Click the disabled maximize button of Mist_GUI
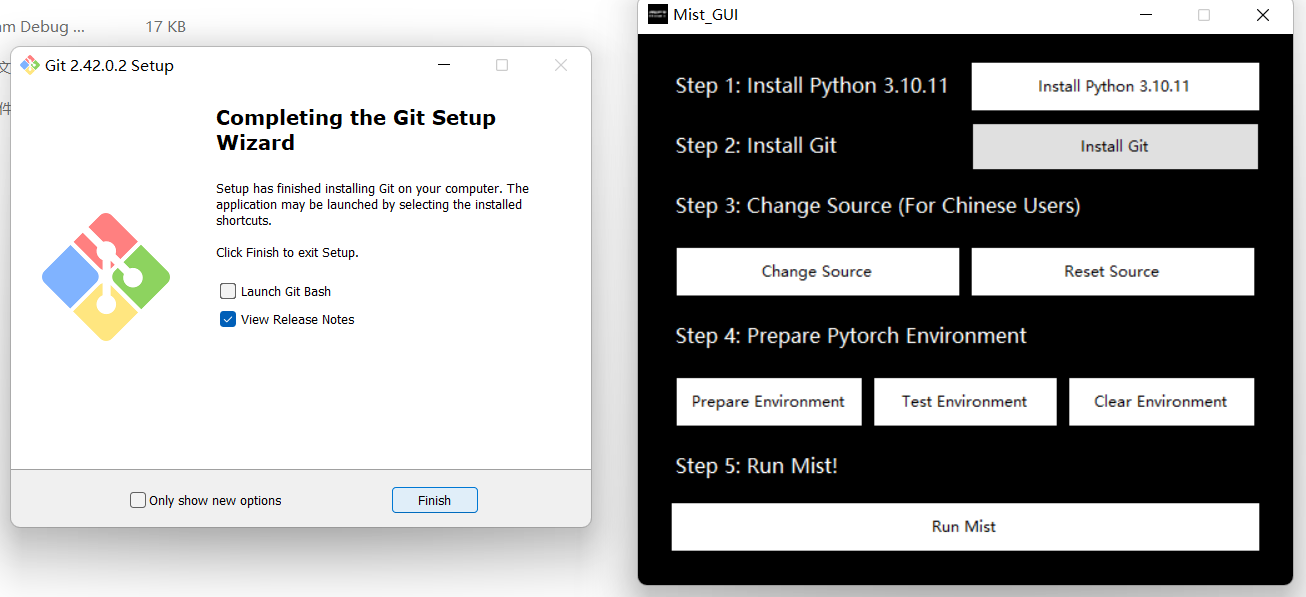 [x=1204, y=15]
